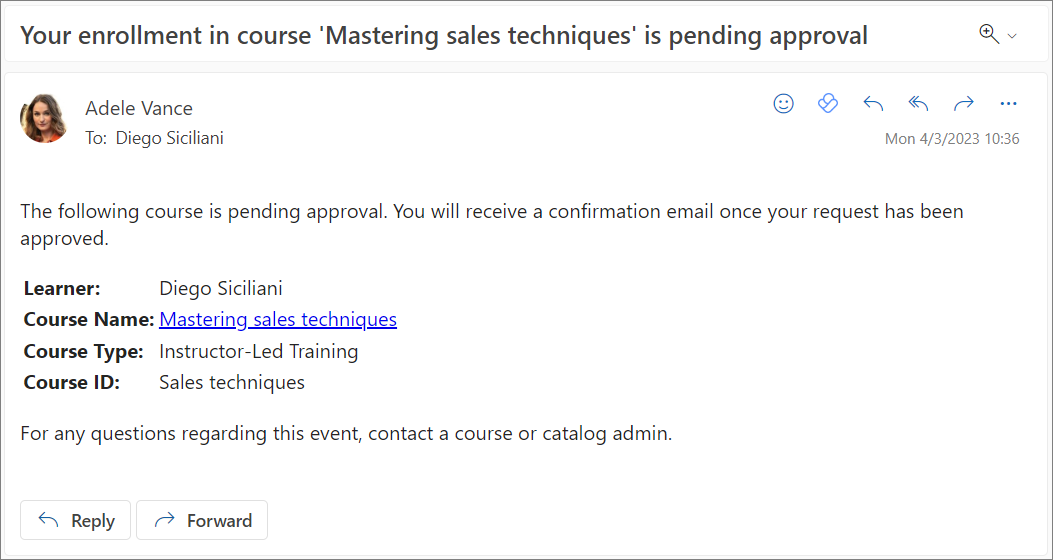Open the zoom options dropdown

(x=998, y=35)
